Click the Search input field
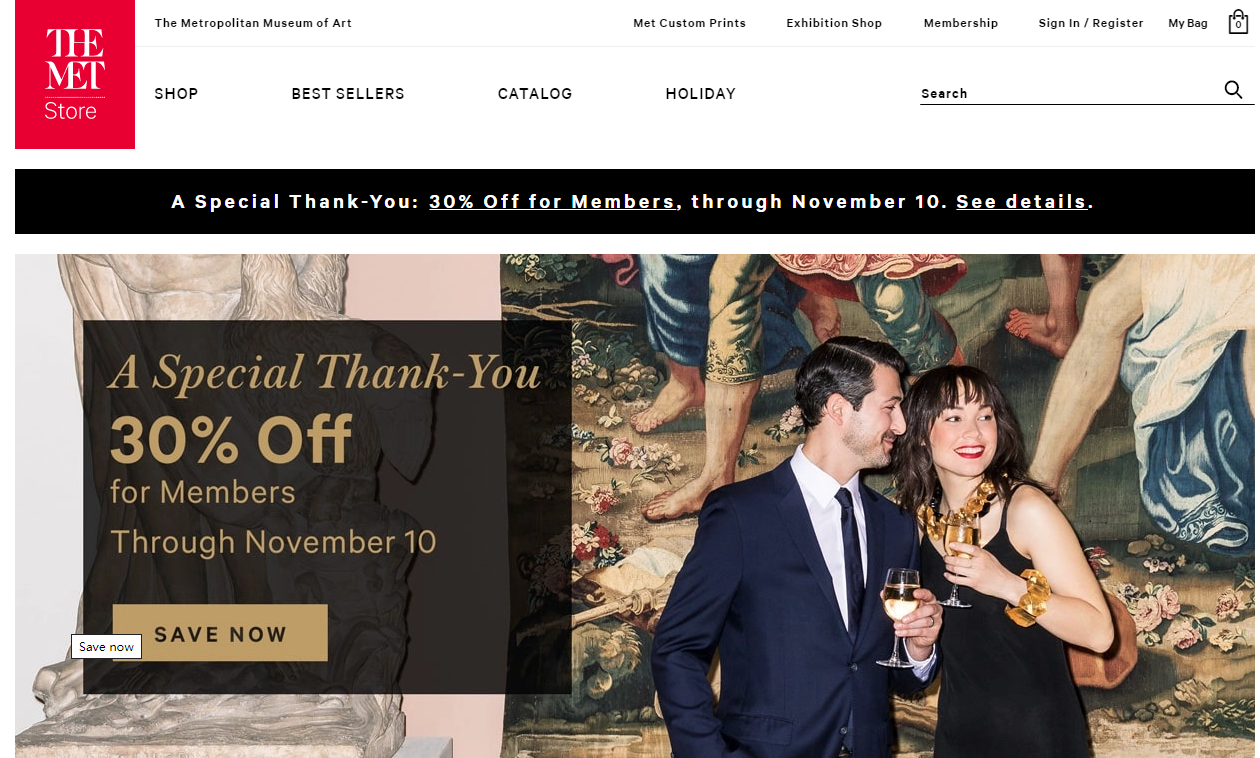This screenshot has width=1260, height=758. (1070, 93)
